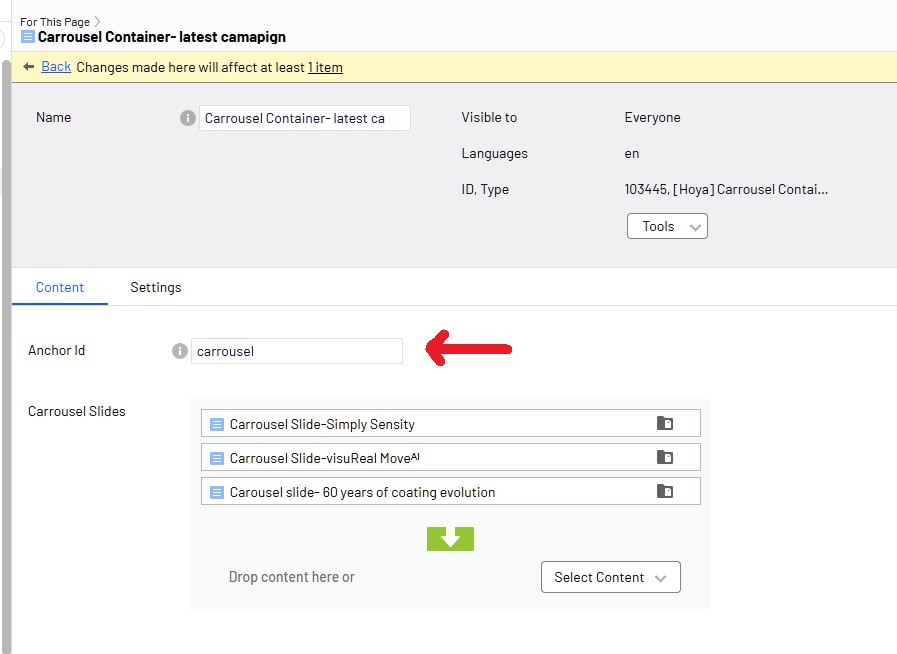Open the Tools dropdown
This screenshot has width=897, height=654.
click(x=667, y=226)
